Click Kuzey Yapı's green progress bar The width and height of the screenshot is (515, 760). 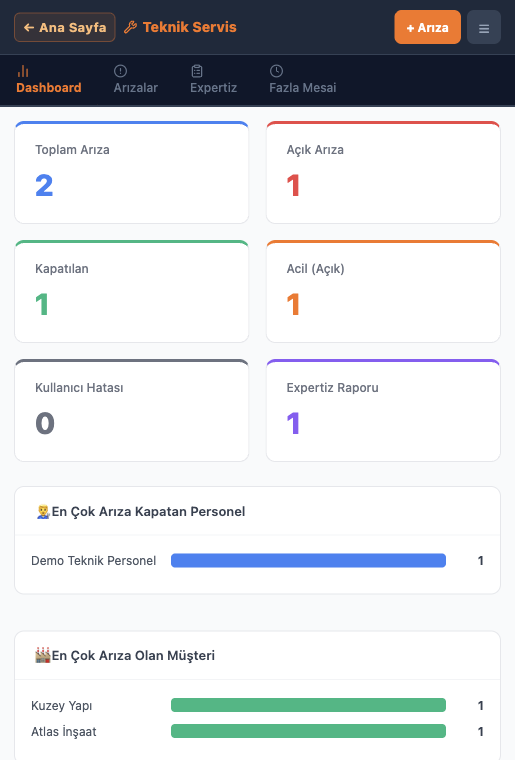point(308,705)
